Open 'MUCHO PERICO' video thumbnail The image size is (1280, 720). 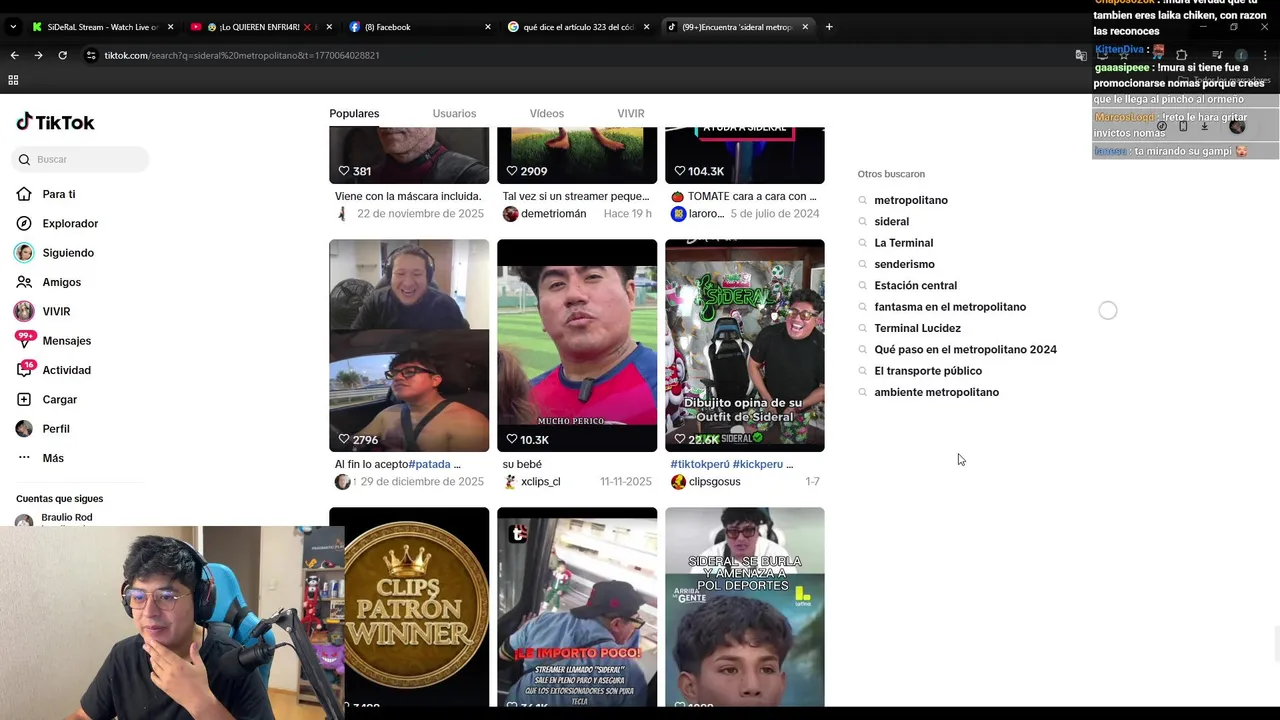(577, 345)
